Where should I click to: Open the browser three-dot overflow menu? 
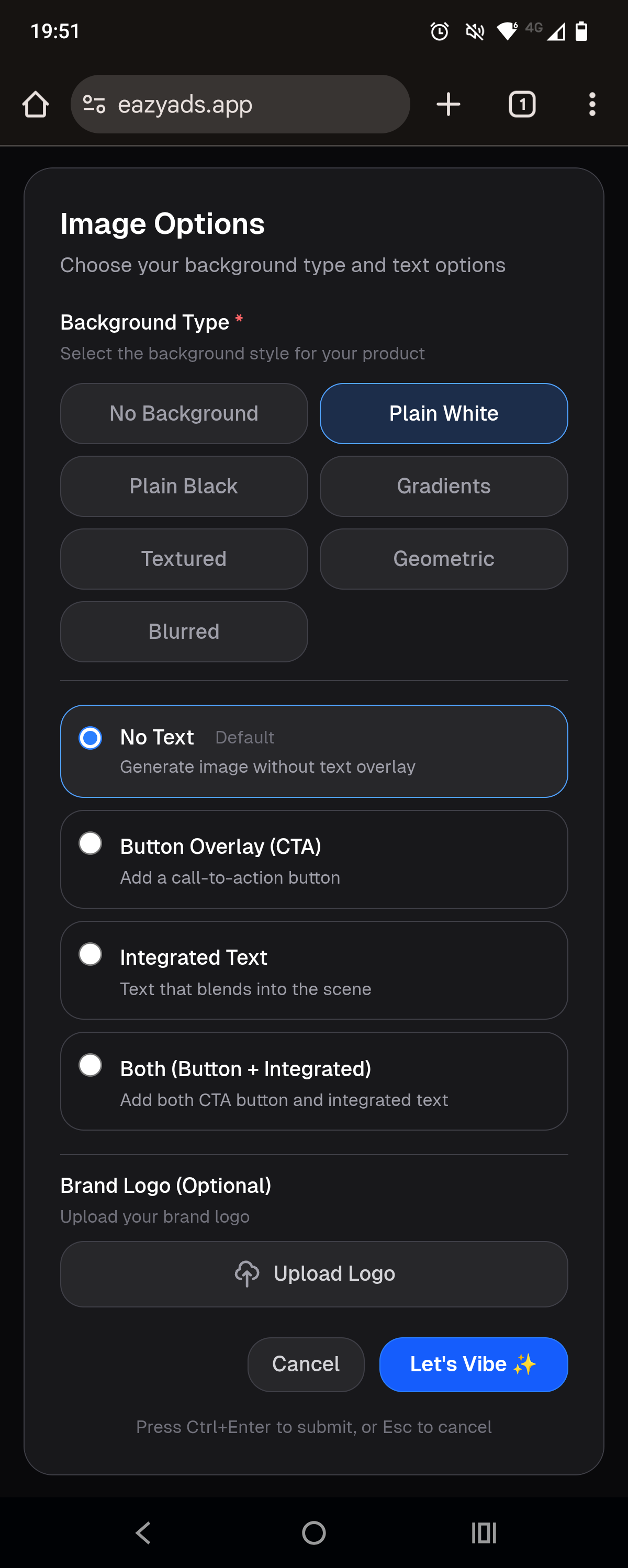coord(591,104)
